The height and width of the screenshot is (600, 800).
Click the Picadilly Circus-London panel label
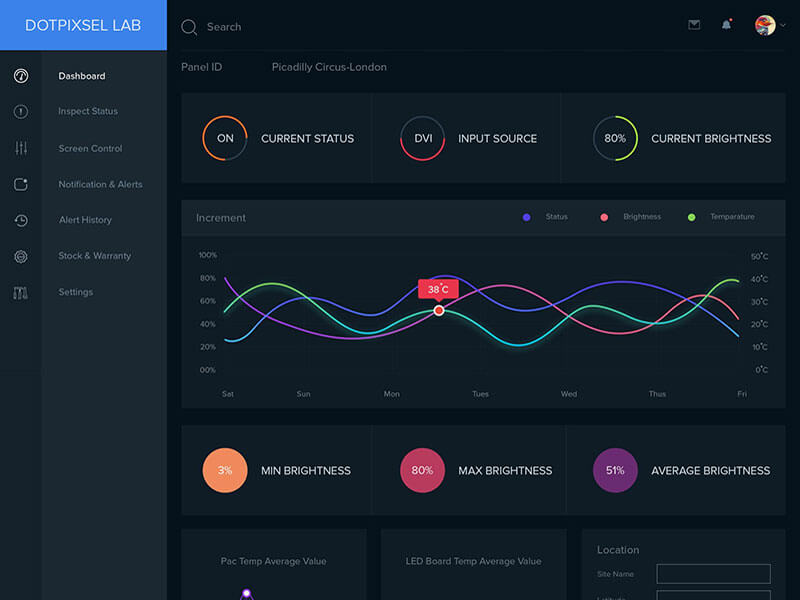point(329,67)
